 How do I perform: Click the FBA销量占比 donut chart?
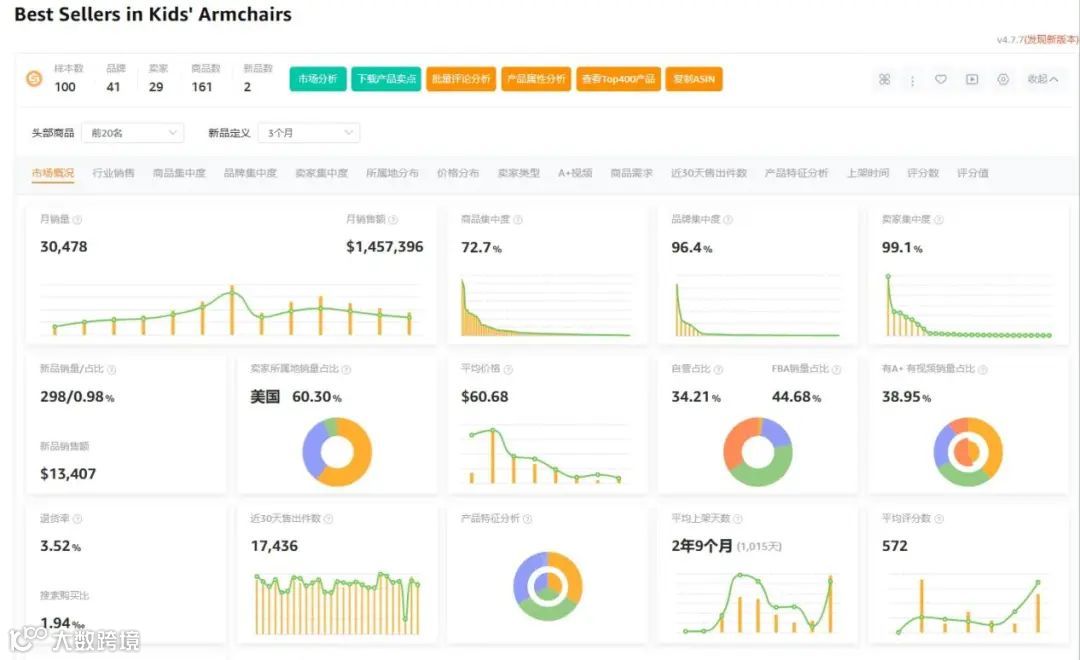(x=758, y=452)
